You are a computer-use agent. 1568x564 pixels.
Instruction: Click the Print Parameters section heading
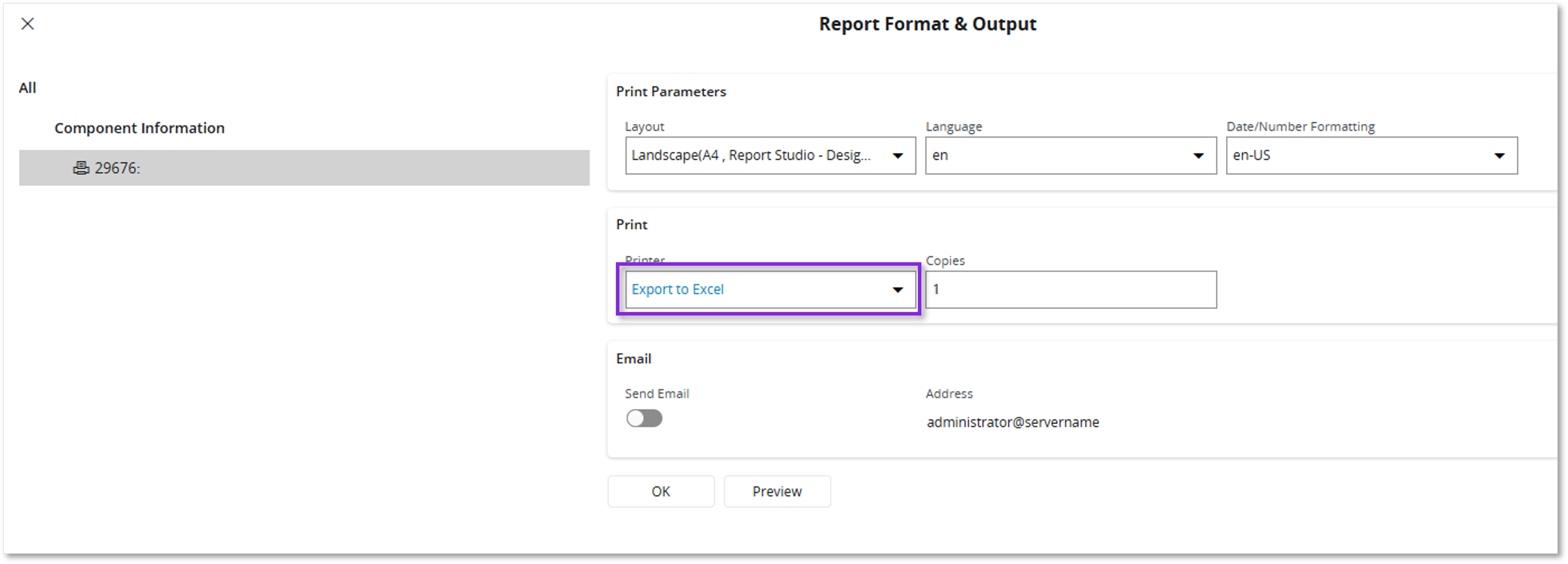(671, 91)
